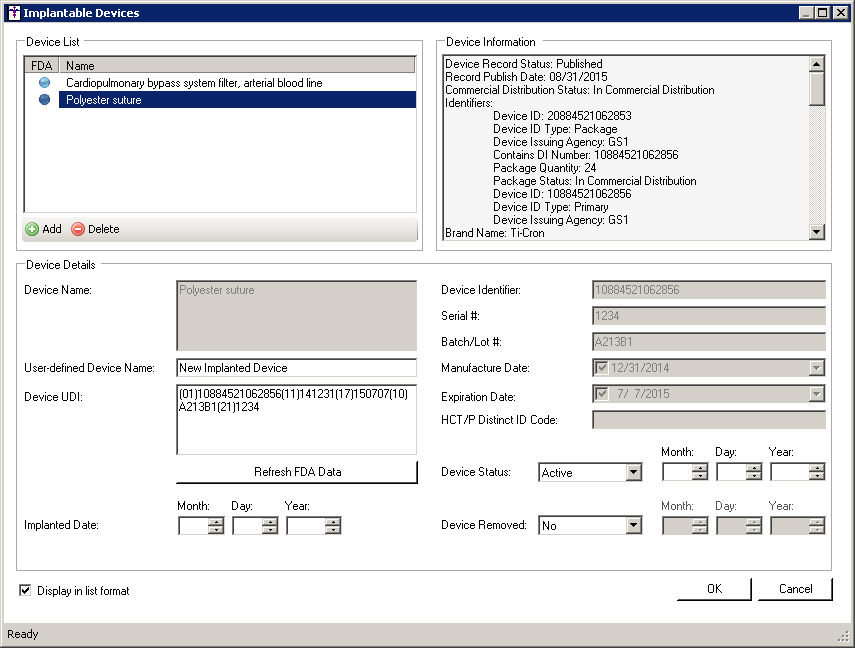This screenshot has height=648, width=855.
Task: Click FDA status icon for Cardiopulmonary bypass filter
Action: pyautogui.click(x=44, y=83)
